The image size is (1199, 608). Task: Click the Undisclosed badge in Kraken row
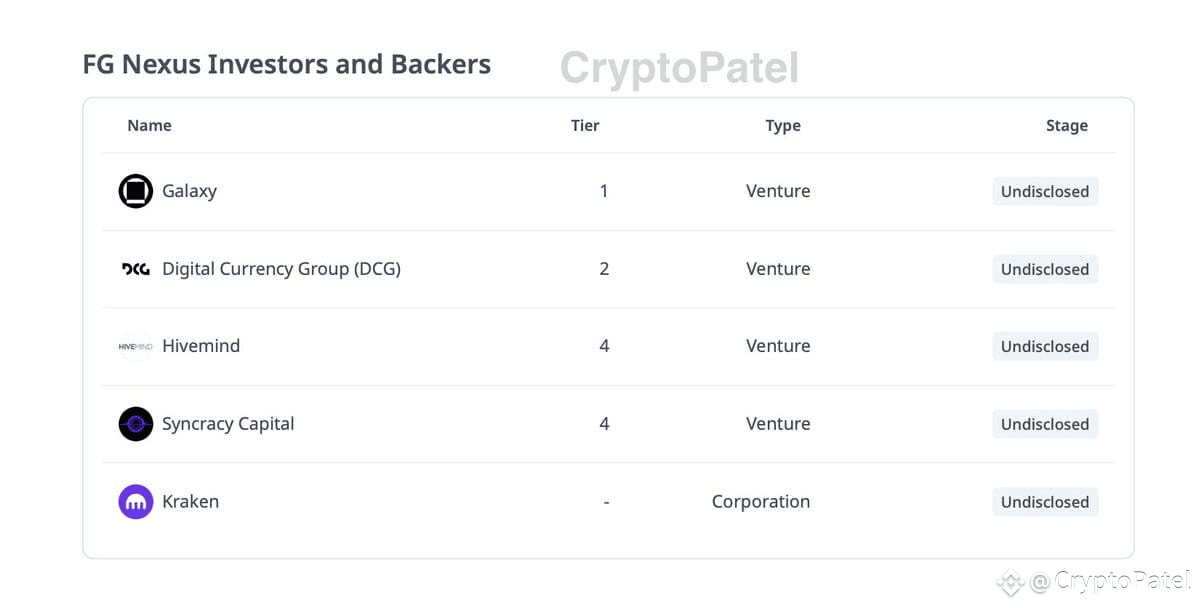[1045, 502]
